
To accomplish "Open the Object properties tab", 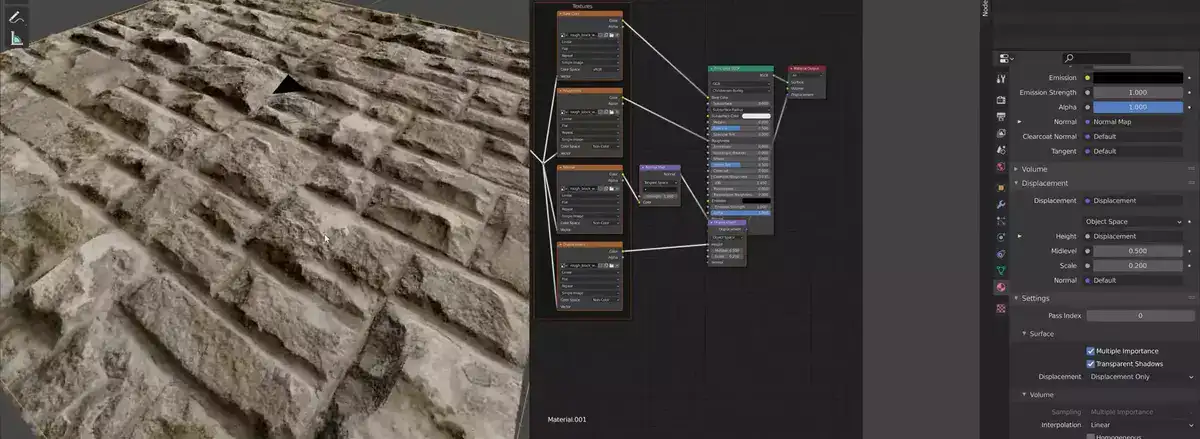I will coord(1001,187).
